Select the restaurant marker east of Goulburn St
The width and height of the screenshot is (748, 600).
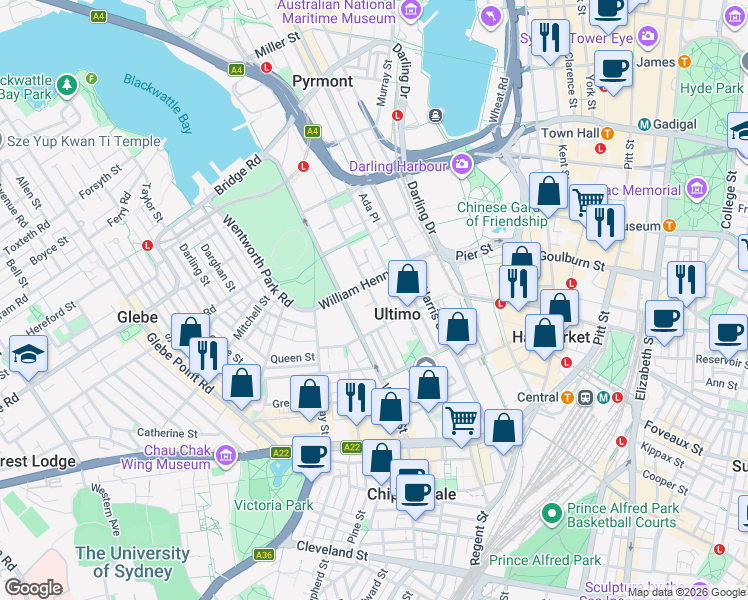click(686, 282)
